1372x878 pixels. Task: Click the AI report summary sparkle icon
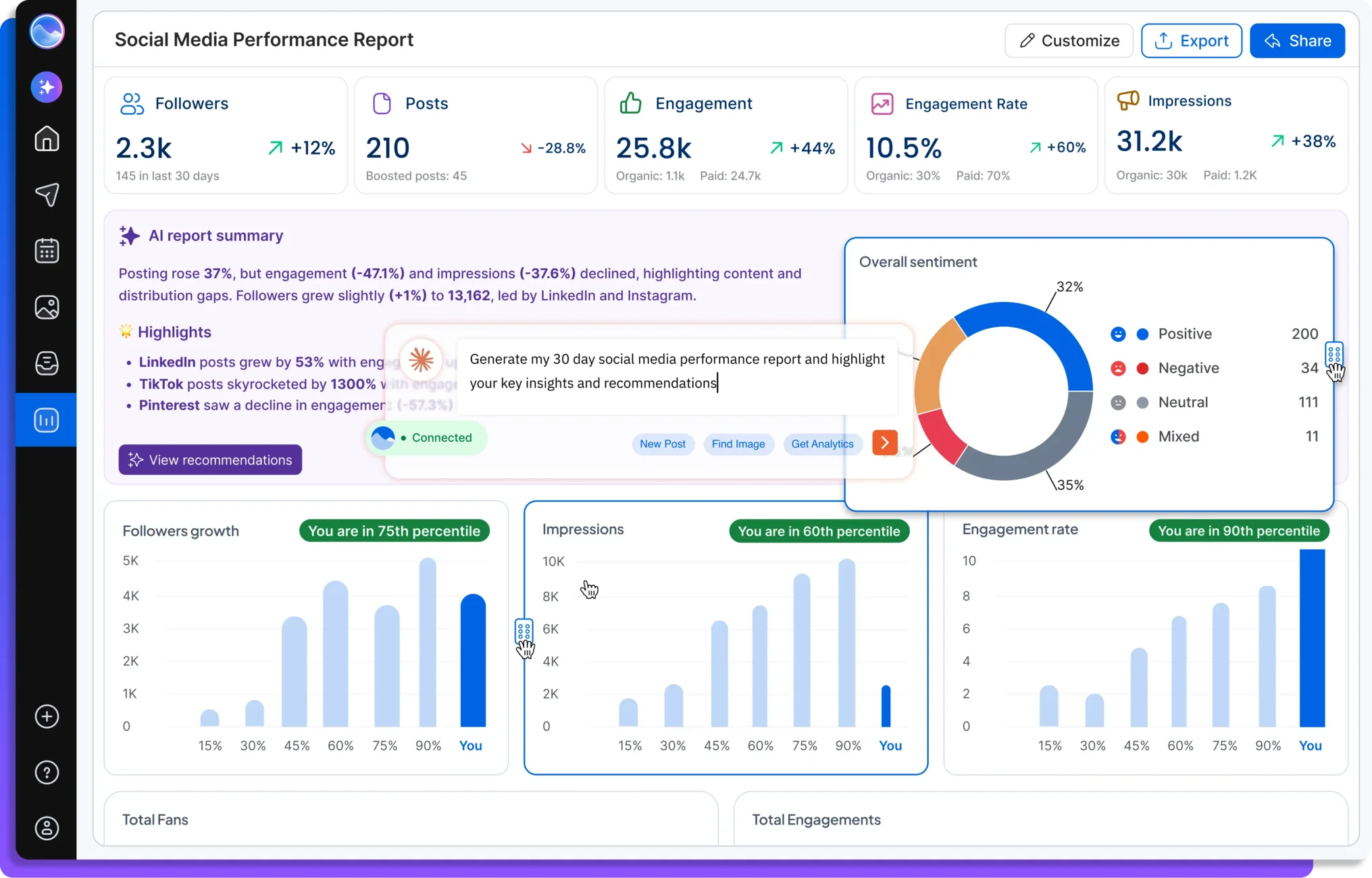tap(129, 236)
